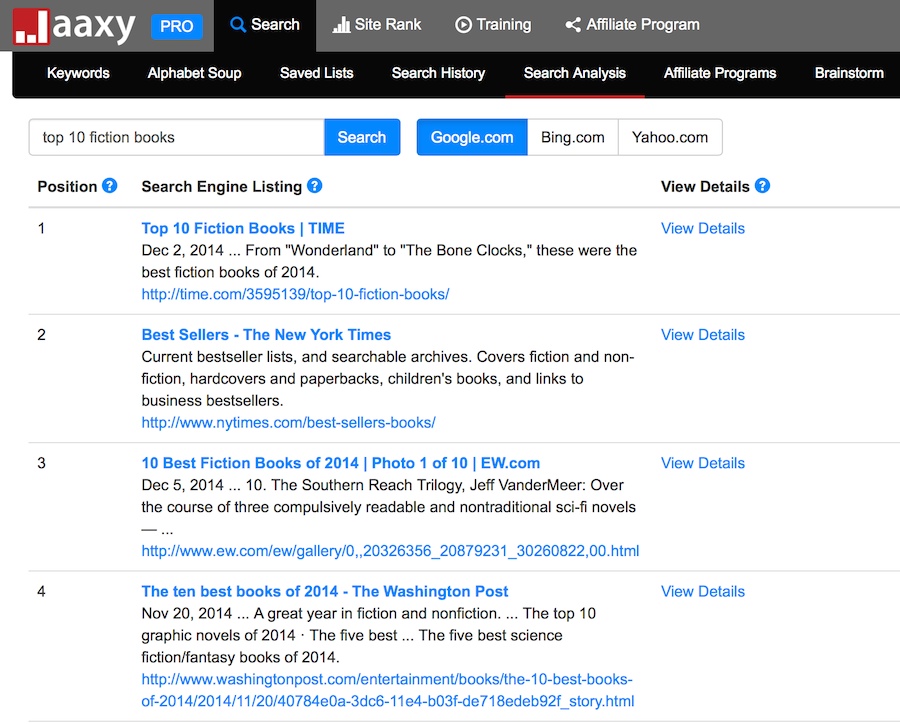Click the help icon beside Position
900x724 pixels.
click(x=110, y=186)
